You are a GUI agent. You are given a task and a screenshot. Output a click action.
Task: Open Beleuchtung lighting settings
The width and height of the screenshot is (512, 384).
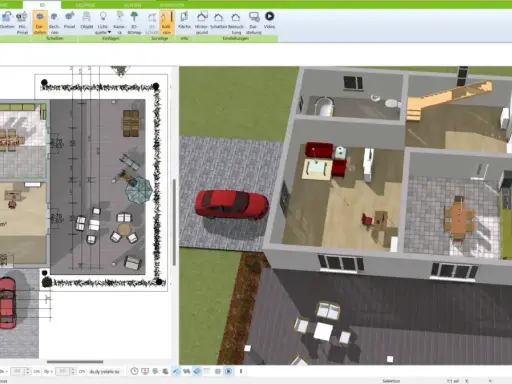[236, 22]
